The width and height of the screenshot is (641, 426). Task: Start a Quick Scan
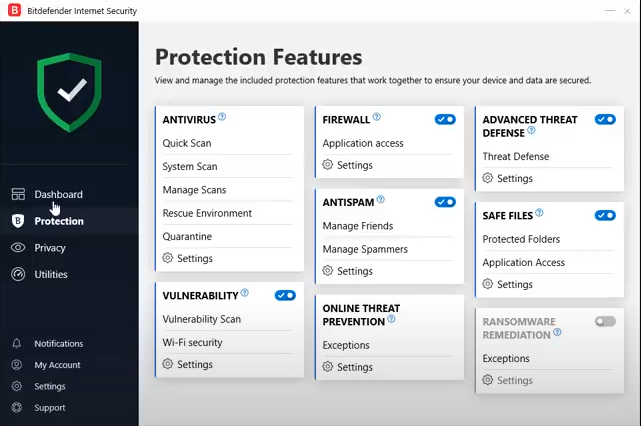(187, 143)
